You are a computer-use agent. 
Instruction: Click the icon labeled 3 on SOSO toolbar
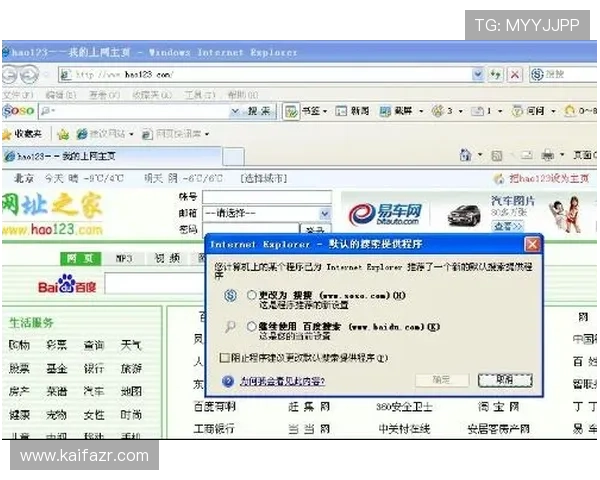[x=437, y=111]
